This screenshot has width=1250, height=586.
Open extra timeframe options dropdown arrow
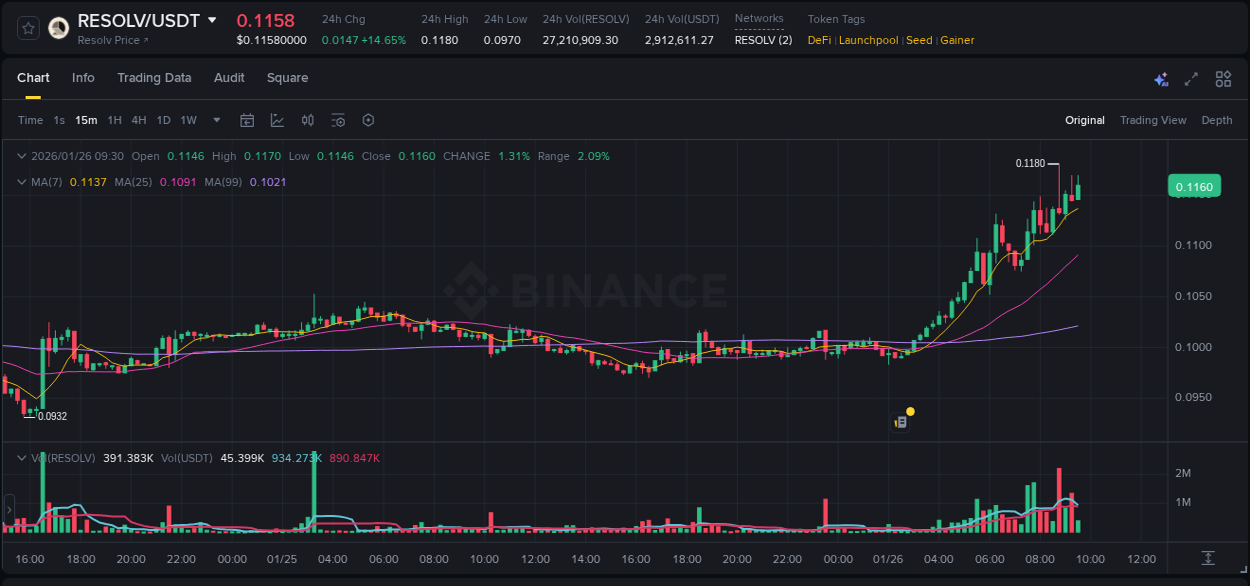(215, 120)
